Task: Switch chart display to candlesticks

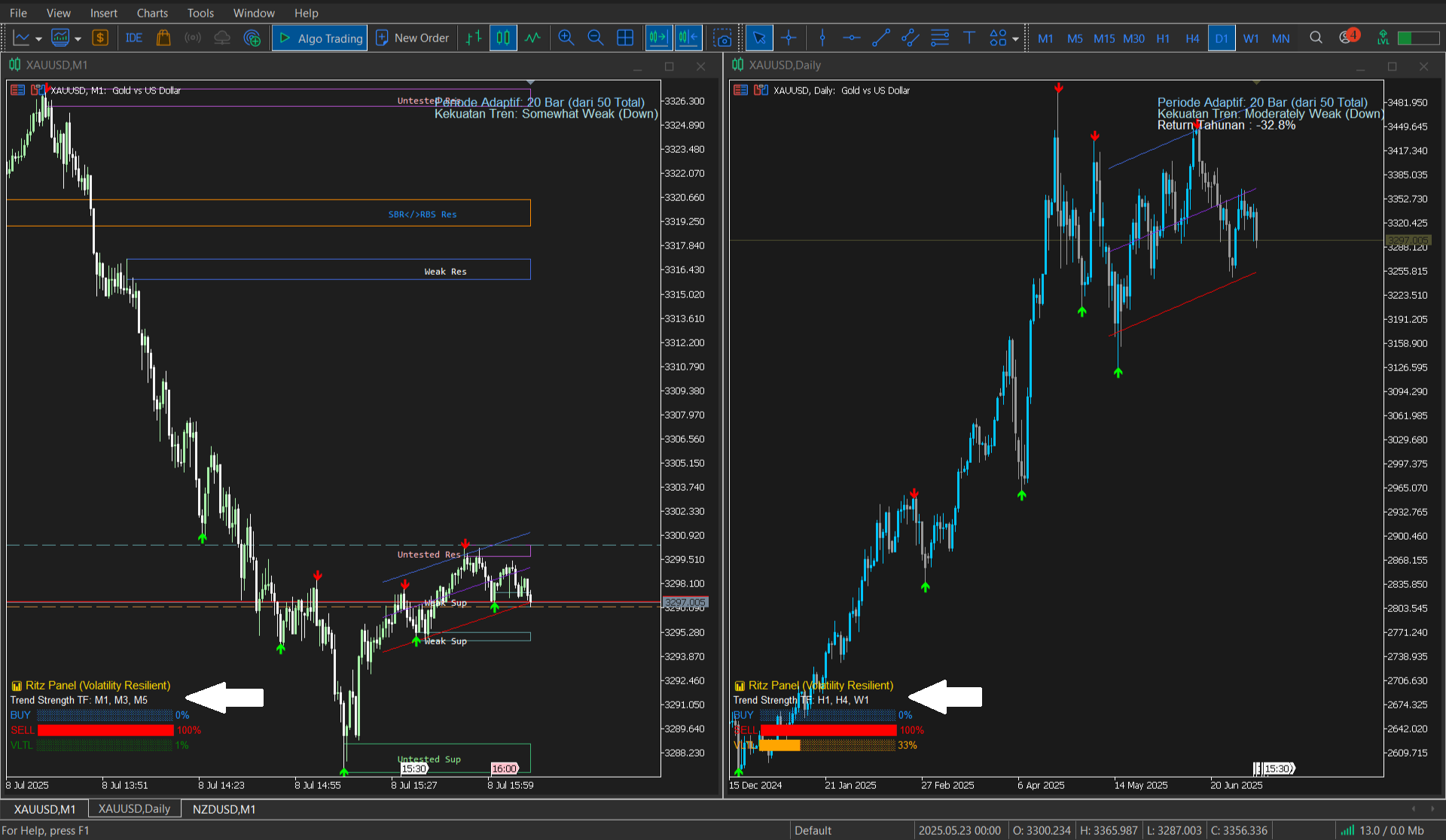Action: pyautogui.click(x=503, y=38)
